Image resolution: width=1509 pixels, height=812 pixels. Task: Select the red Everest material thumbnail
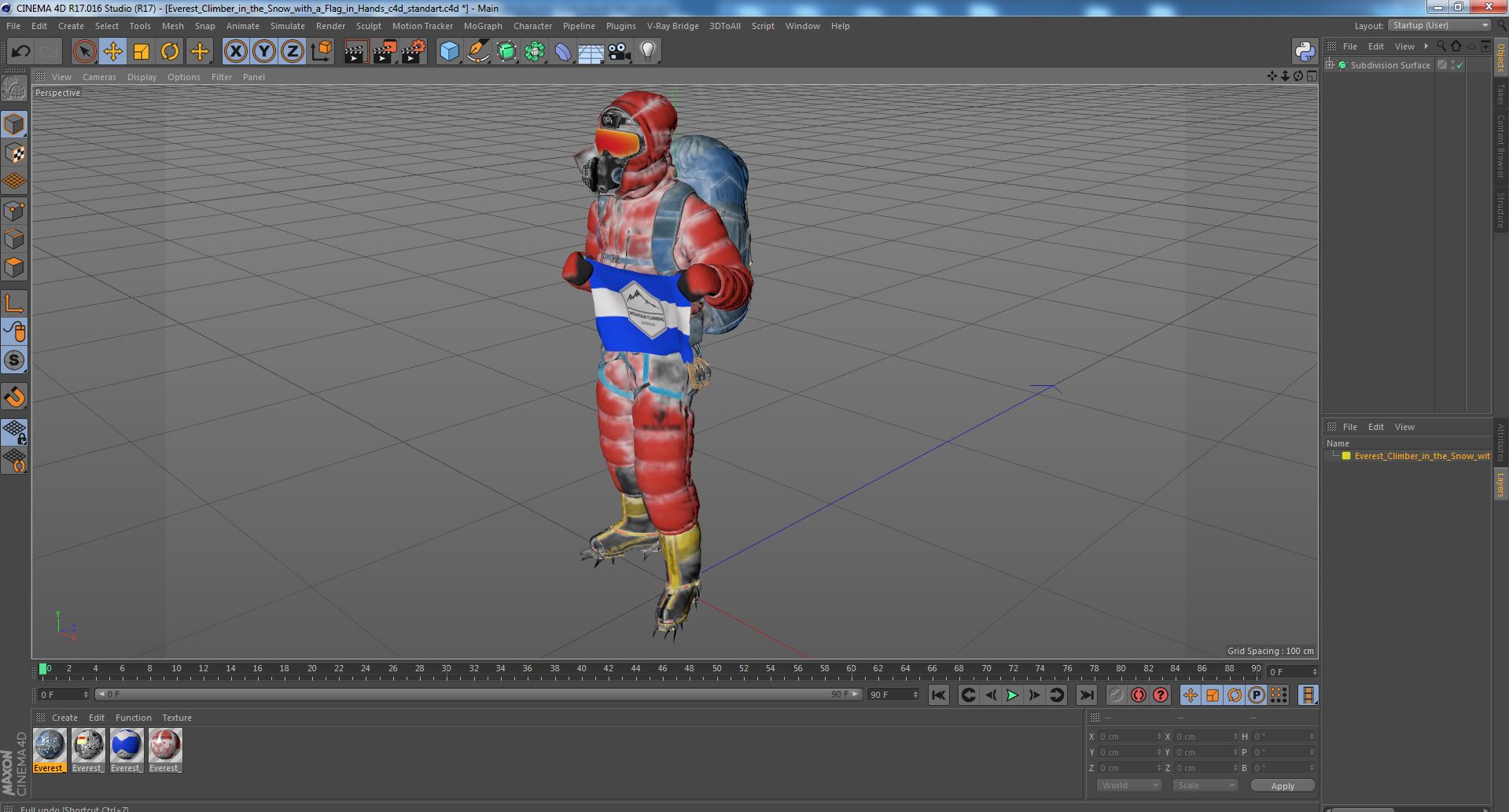tap(164, 750)
